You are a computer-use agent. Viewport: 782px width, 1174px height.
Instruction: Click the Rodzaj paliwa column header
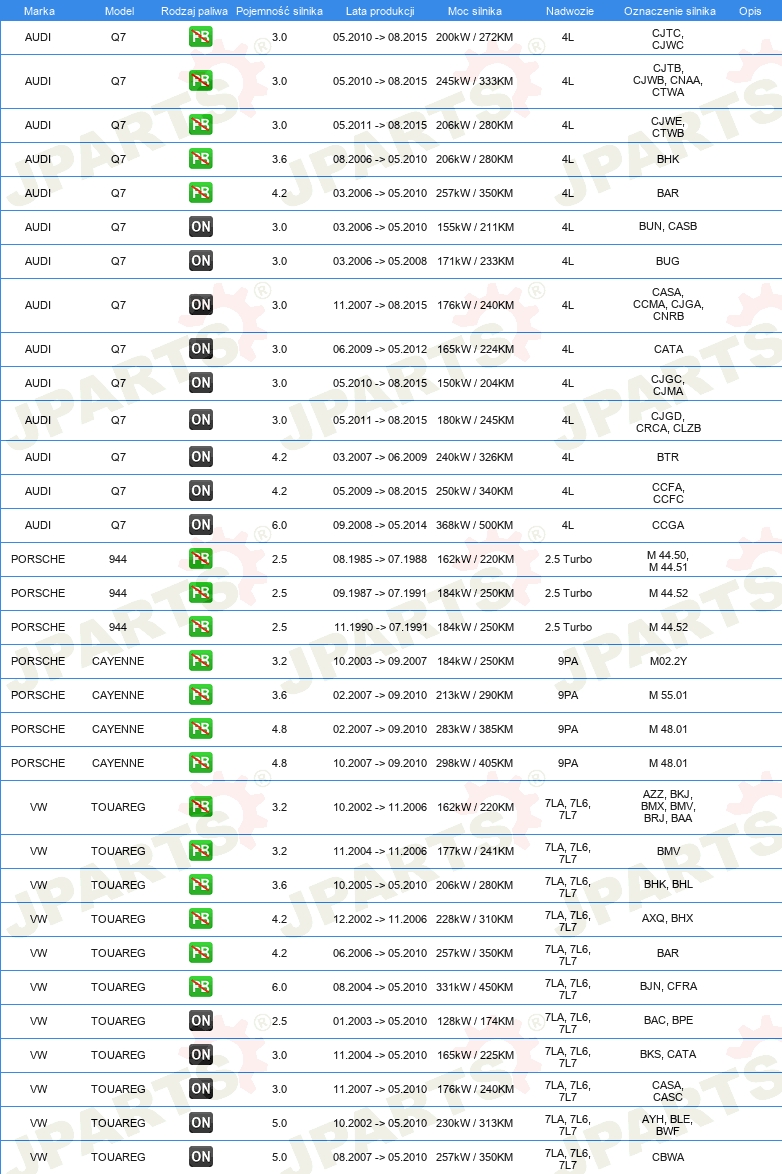(194, 11)
